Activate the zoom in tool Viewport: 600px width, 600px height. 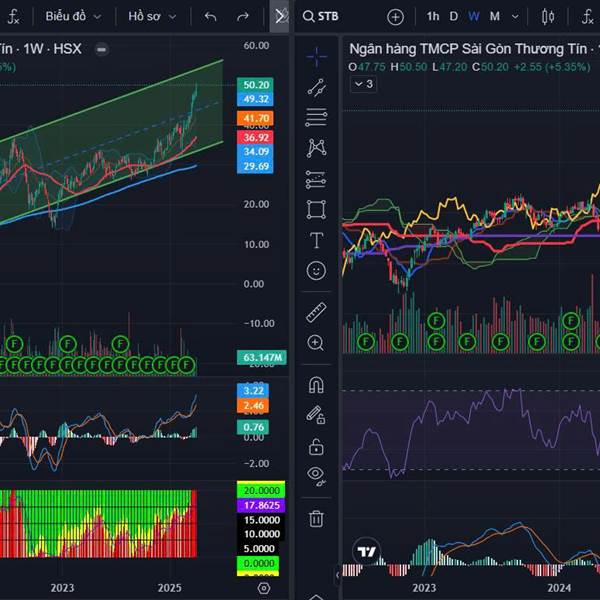(x=316, y=343)
